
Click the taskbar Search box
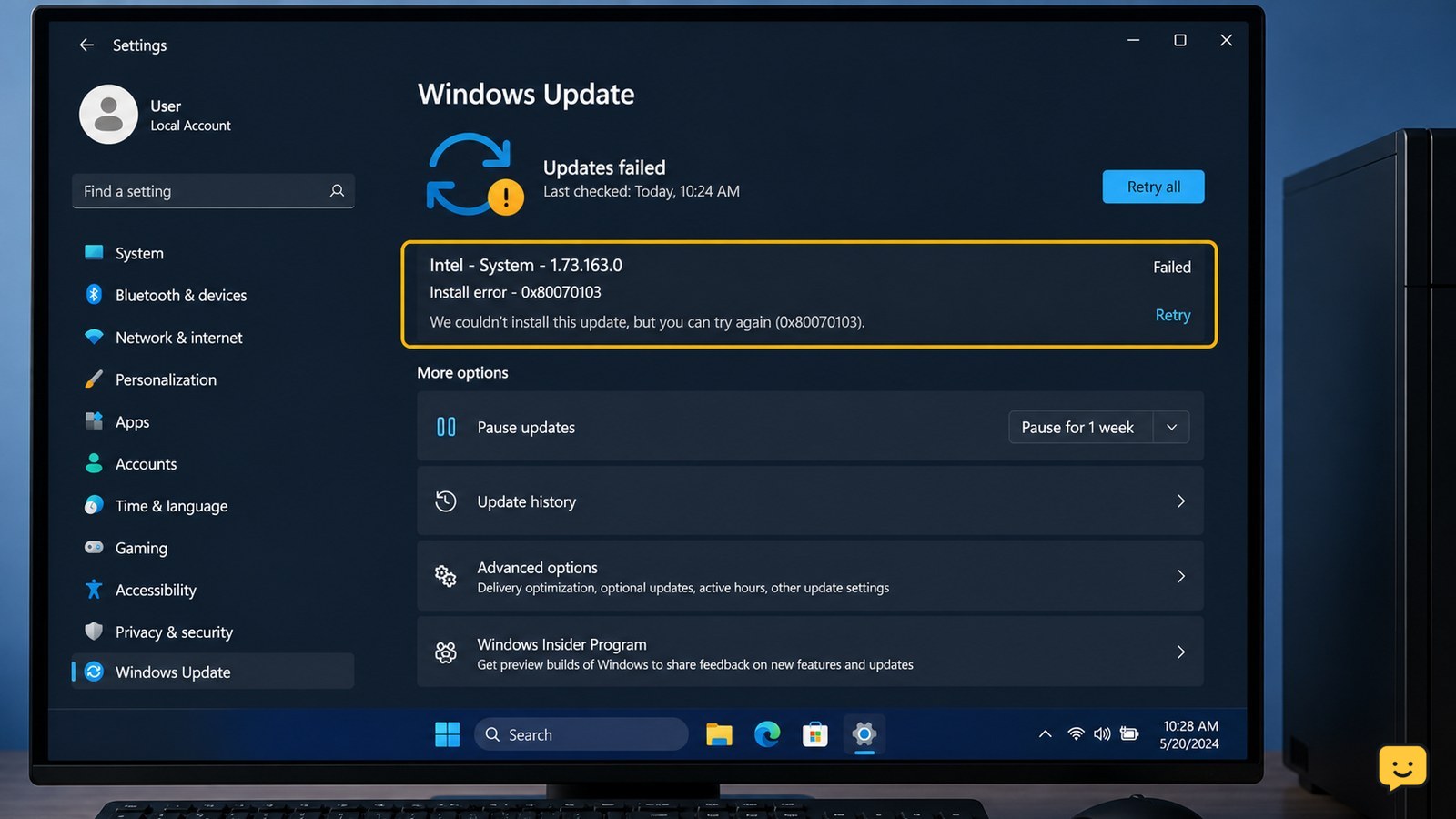pos(581,734)
